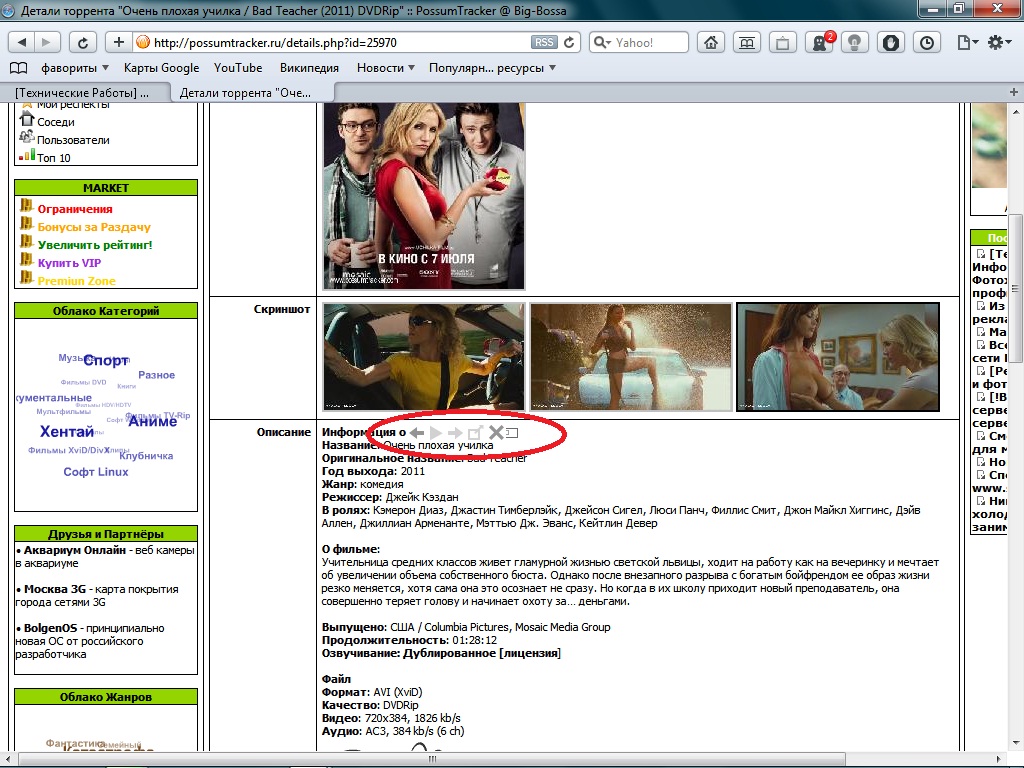This screenshot has height=768, width=1024.
Task: Open the car driving screenshot thumbnail
Action: tap(424, 357)
